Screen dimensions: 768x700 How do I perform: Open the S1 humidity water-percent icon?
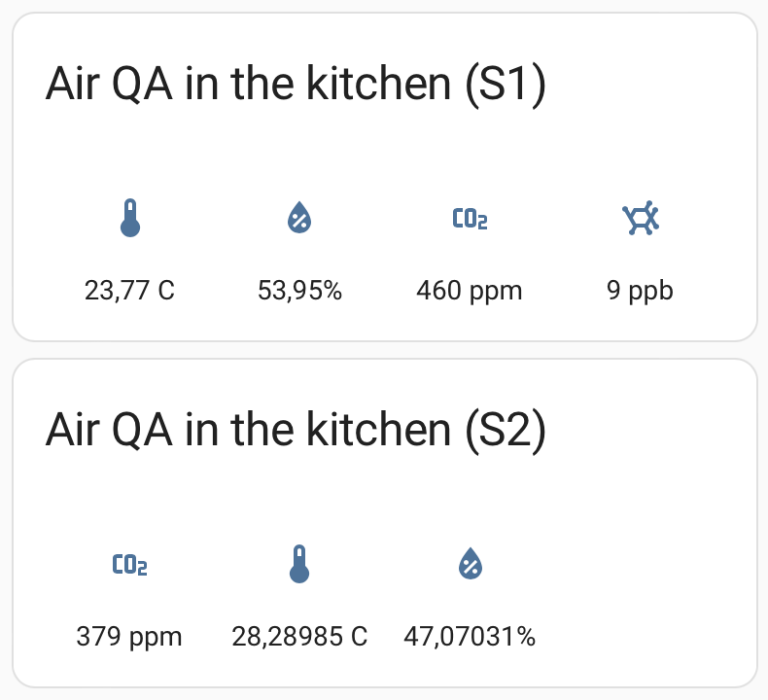[299, 217]
